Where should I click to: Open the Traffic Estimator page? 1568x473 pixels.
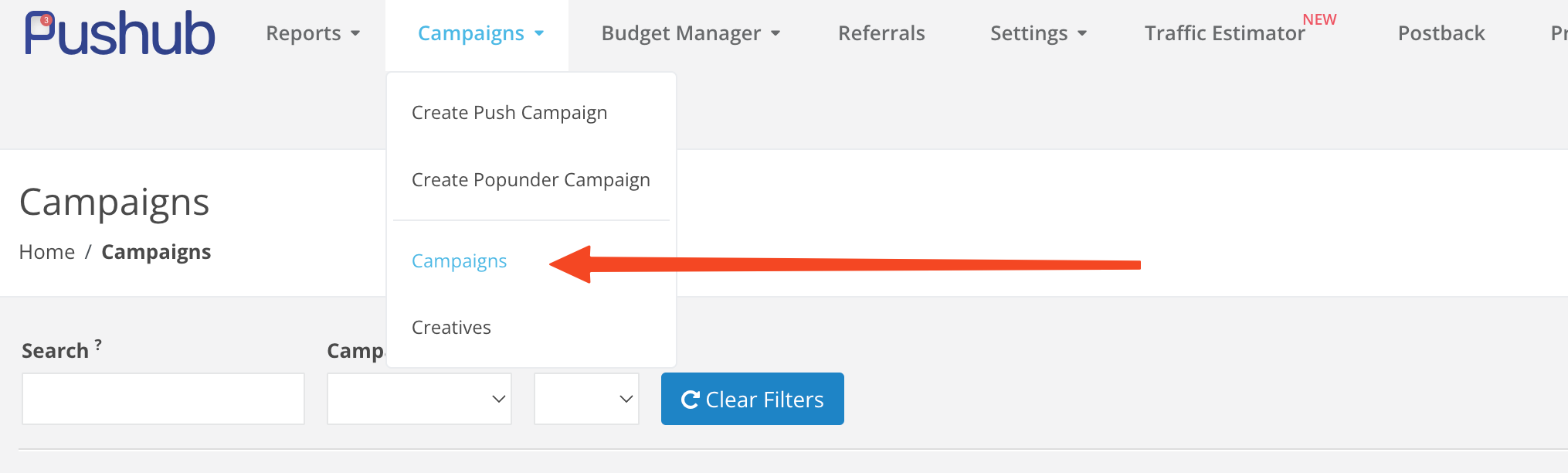[x=1225, y=33]
